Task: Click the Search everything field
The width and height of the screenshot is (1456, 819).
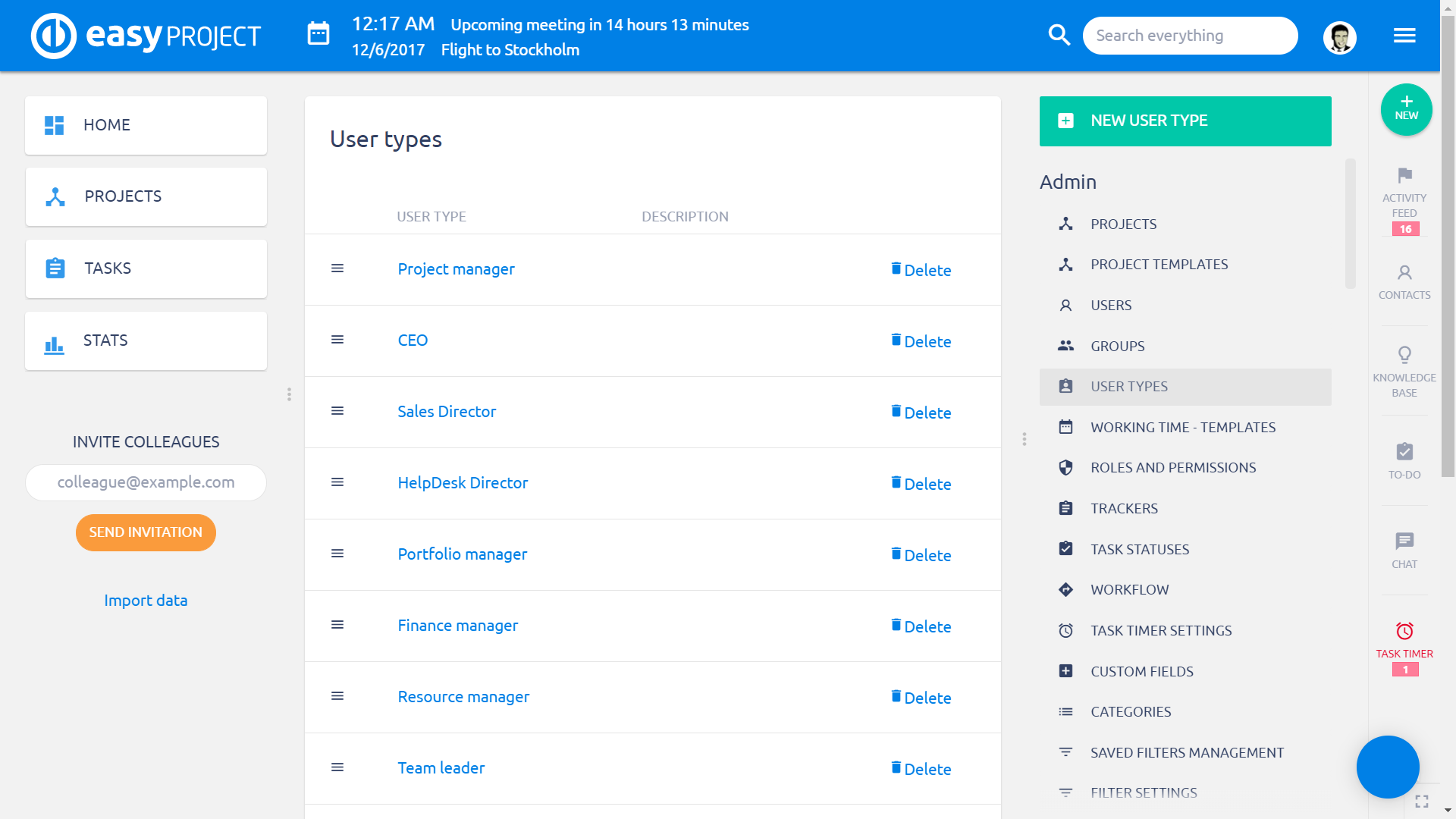Action: pos(1190,36)
